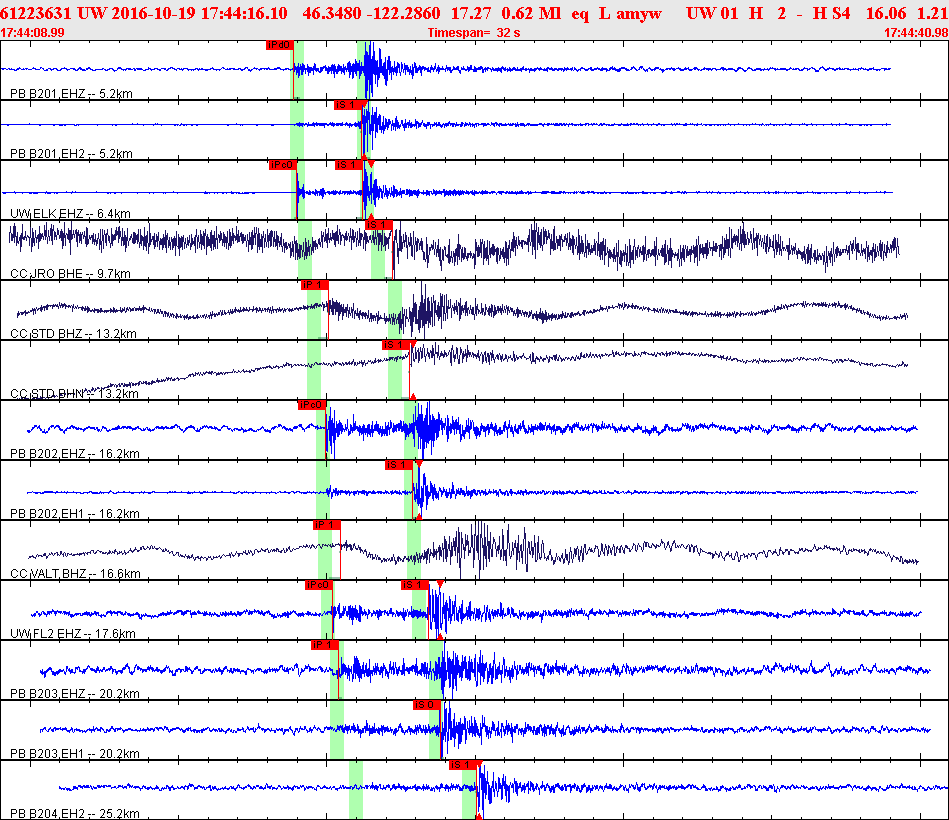Click the PB B201 EHZ -- 5.2km label
The image size is (949, 820).
[x=71, y=94]
